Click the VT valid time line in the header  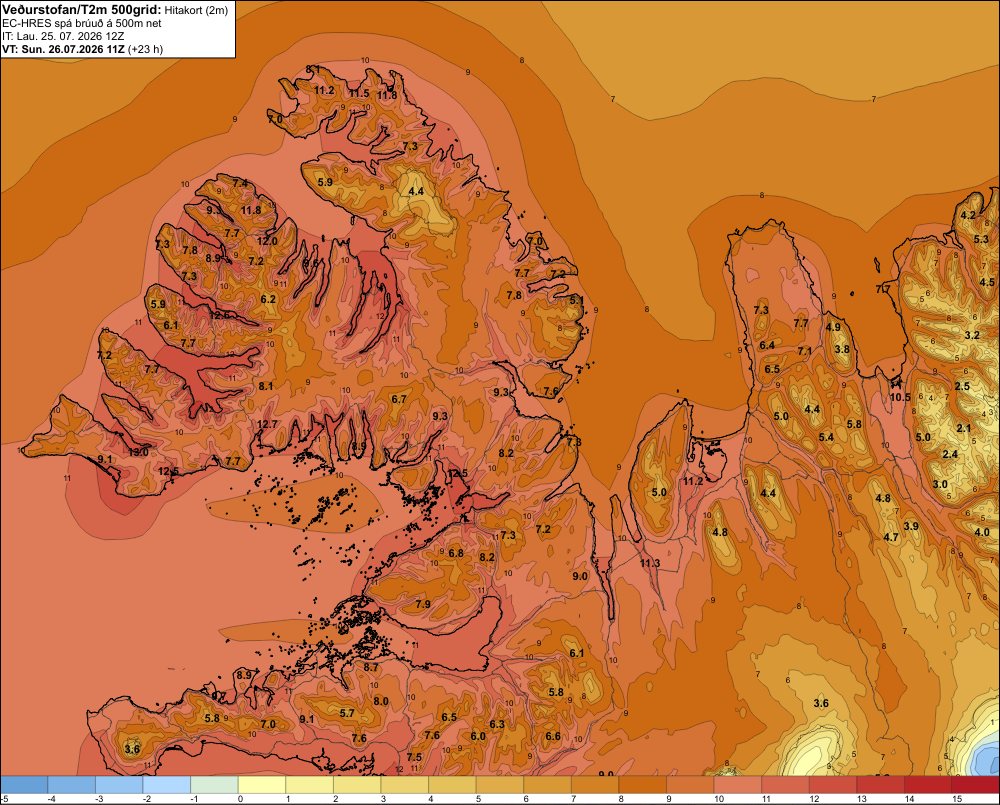coord(82,48)
